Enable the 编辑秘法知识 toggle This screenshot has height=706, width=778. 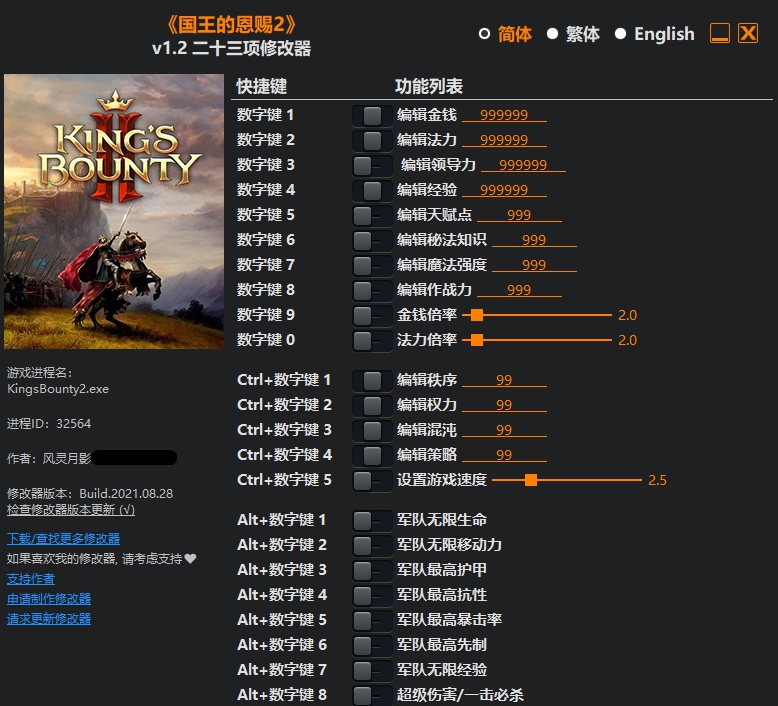[372, 241]
